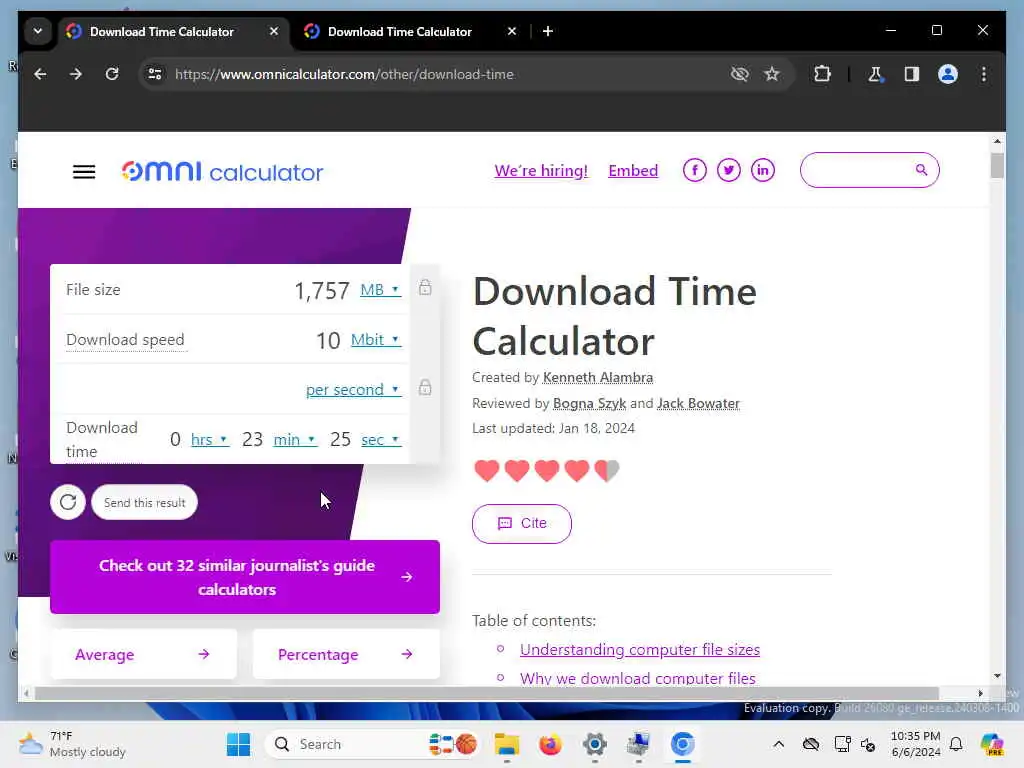Toggle the lock beside File size

tap(425, 287)
